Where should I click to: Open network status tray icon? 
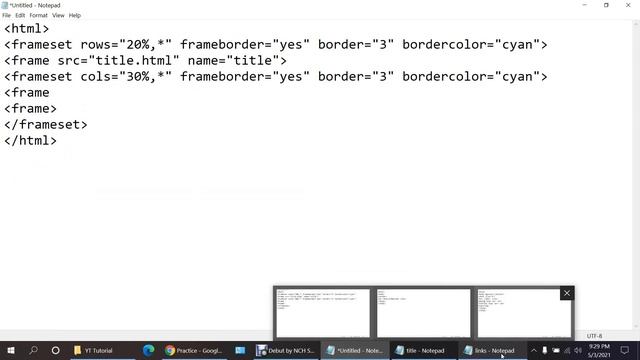click(x=567, y=350)
